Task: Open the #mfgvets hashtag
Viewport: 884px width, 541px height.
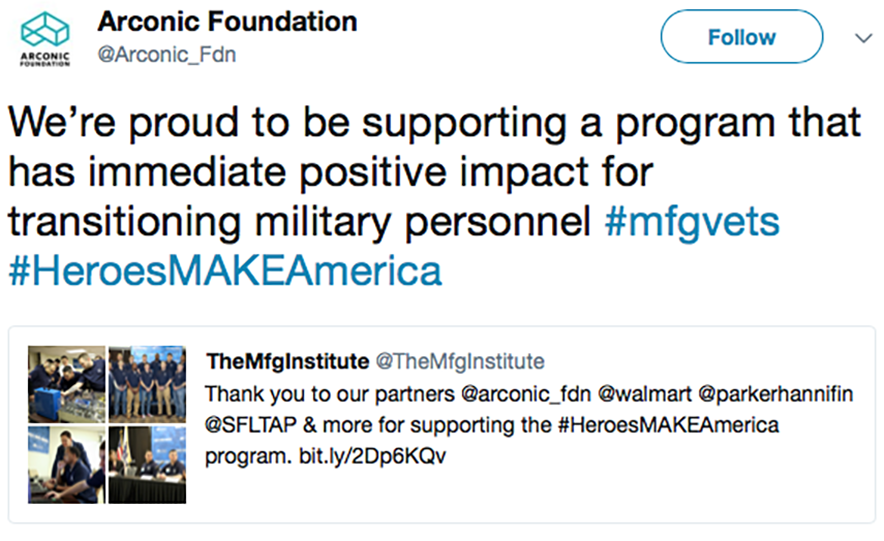Action: (x=692, y=221)
